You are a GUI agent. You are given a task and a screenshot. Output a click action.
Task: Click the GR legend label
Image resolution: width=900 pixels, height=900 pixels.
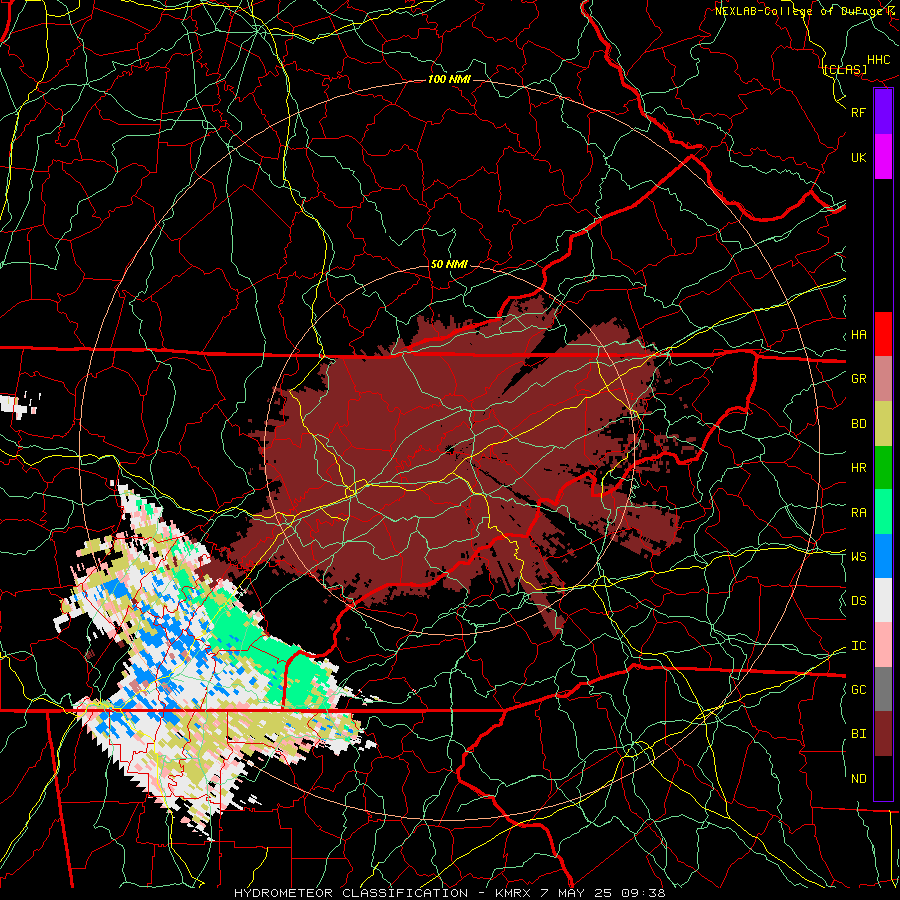click(x=858, y=379)
